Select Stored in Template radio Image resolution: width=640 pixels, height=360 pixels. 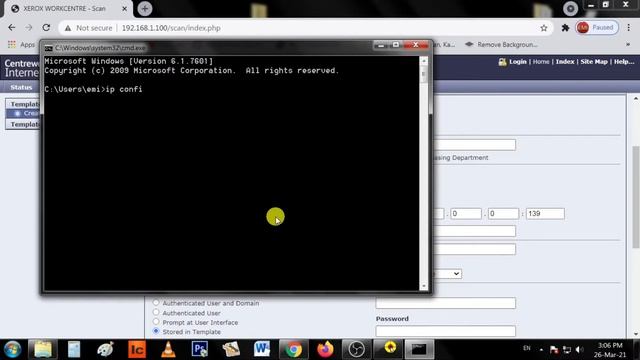pyautogui.click(x=156, y=331)
